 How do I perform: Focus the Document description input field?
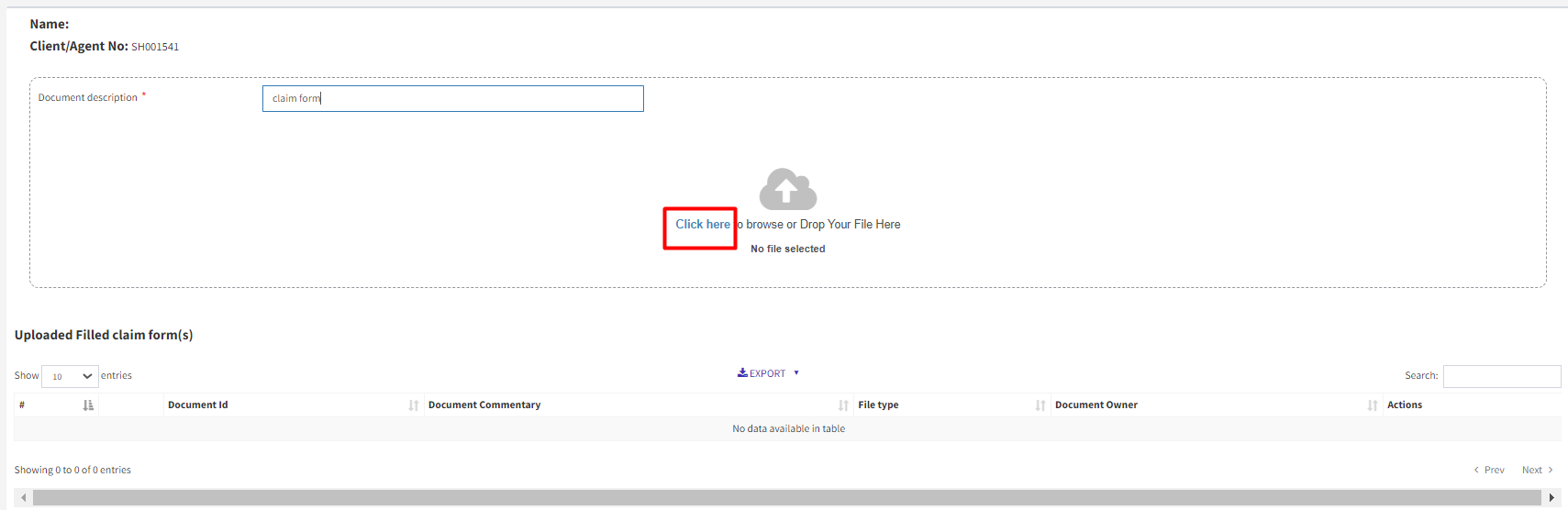(x=452, y=99)
